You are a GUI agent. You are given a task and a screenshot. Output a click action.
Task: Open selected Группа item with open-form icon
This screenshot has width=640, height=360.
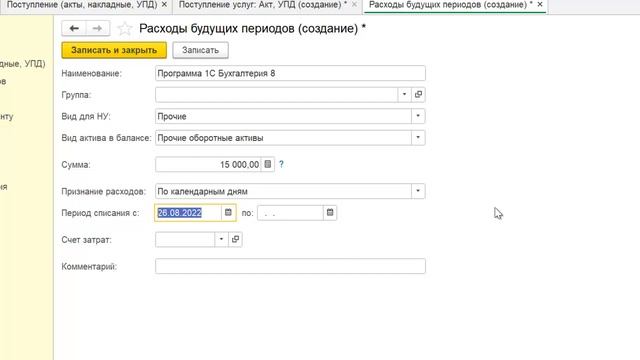click(x=418, y=95)
